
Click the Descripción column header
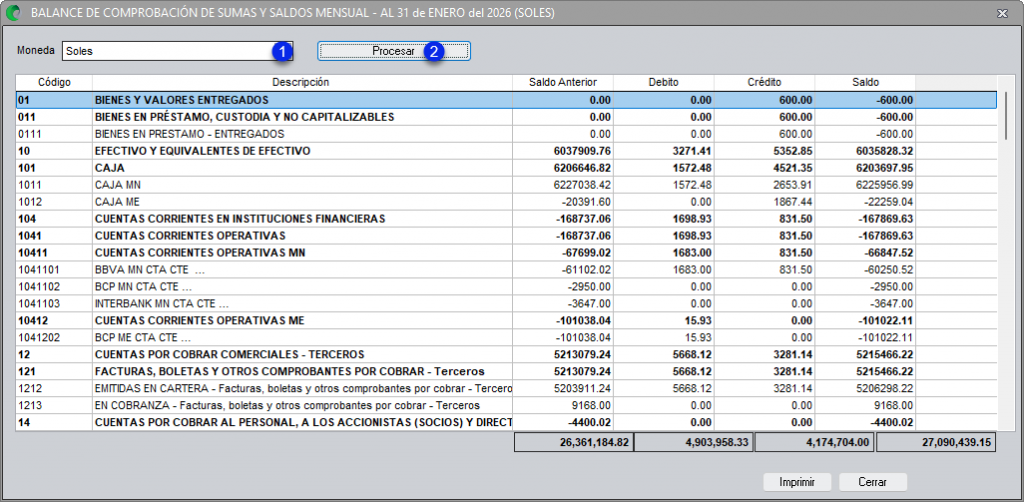point(301,82)
